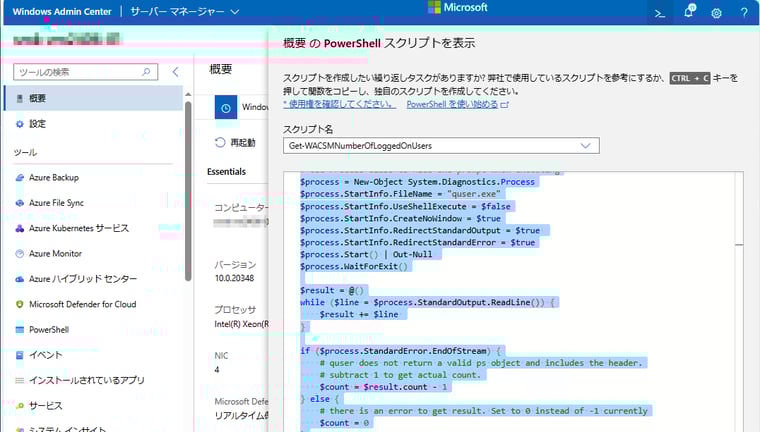
Task: Click the Azure Monitor icon
Action: 19,254
